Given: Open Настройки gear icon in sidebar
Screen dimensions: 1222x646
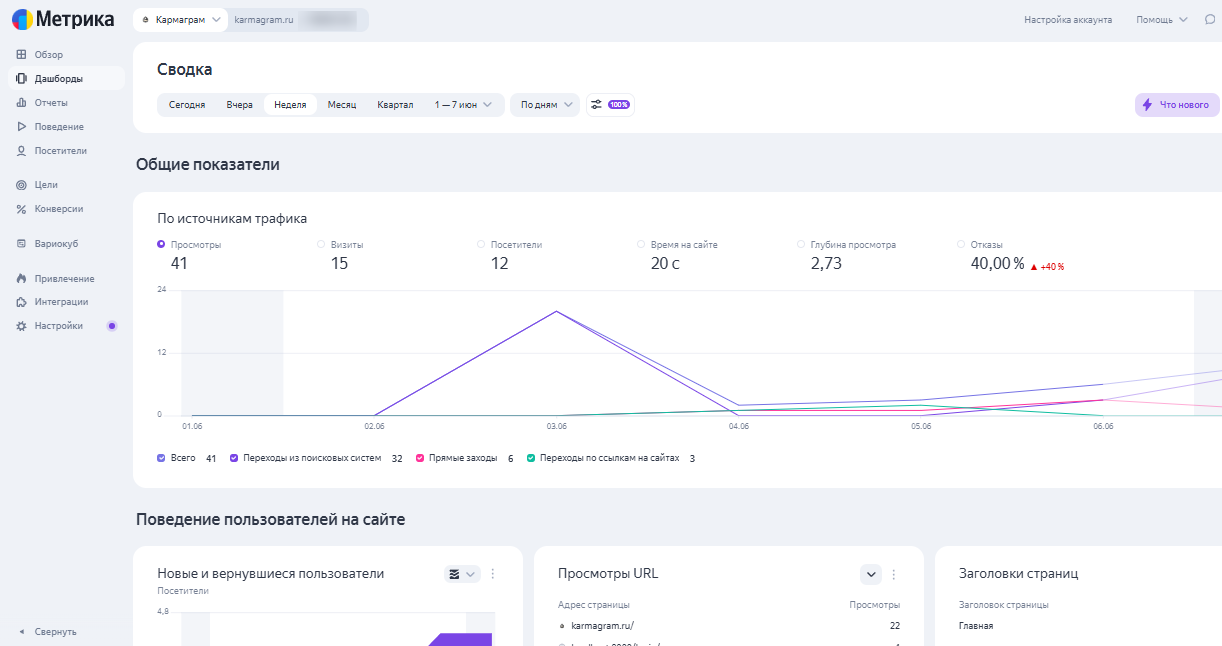Looking at the screenshot, I should click(x=22, y=326).
